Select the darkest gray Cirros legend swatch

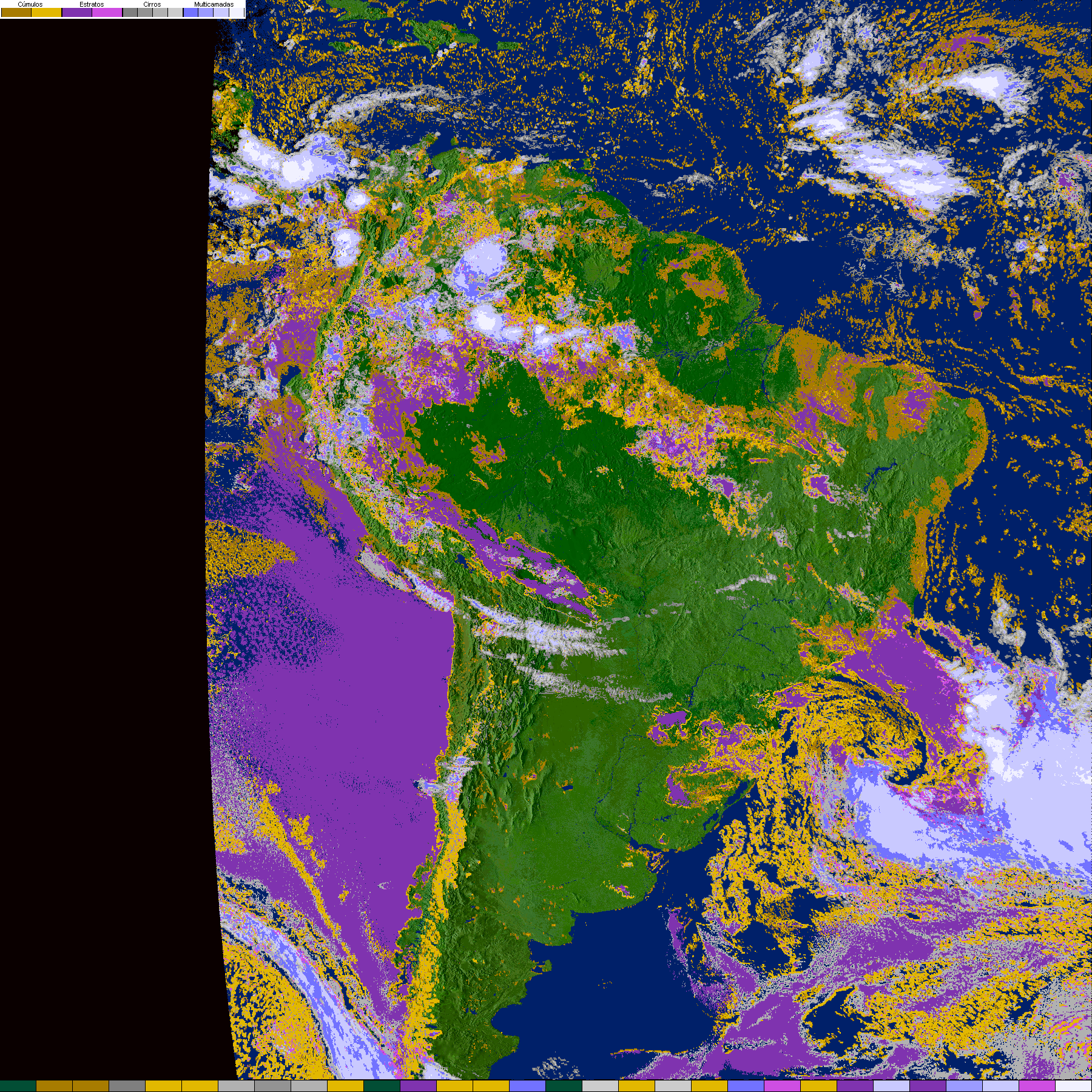[130, 12]
